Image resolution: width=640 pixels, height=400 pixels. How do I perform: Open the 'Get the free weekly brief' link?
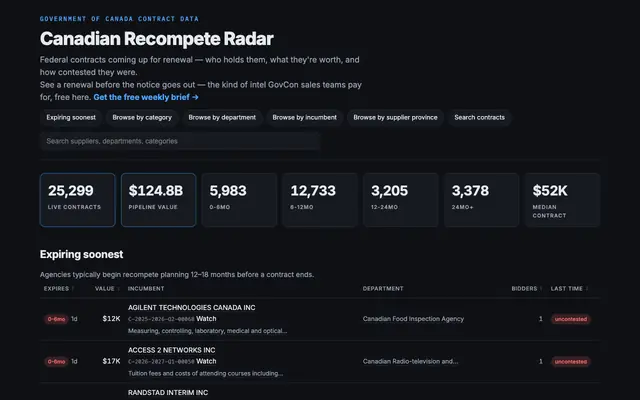click(146, 97)
